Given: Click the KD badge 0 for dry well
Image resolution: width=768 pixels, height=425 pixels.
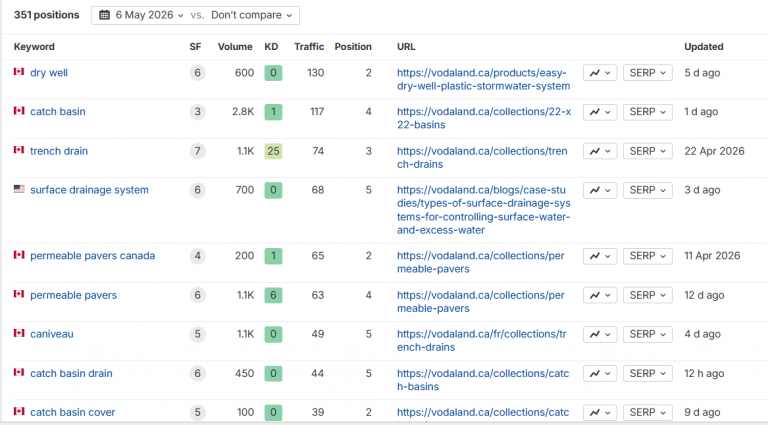Looking at the screenshot, I should pos(273,73).
